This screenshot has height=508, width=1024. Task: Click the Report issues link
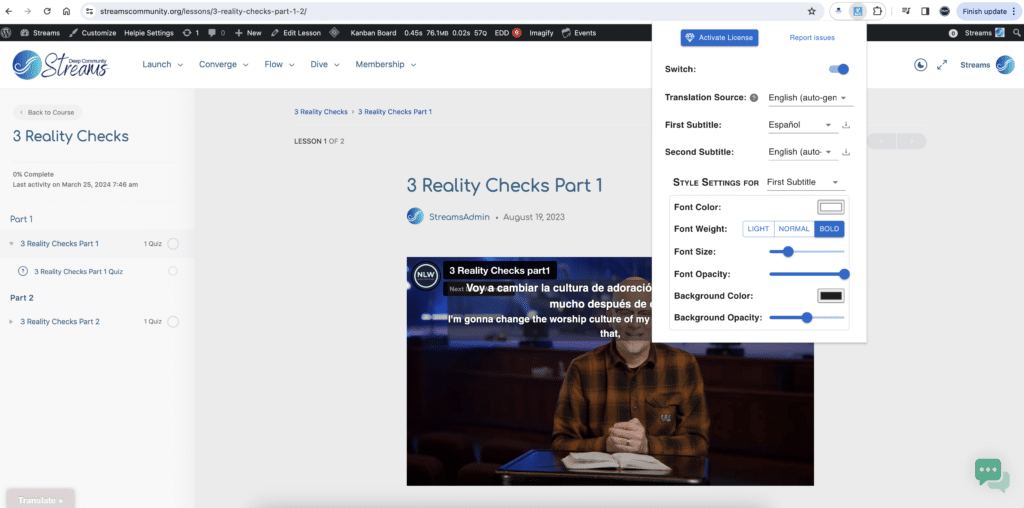tap(812, 38)
